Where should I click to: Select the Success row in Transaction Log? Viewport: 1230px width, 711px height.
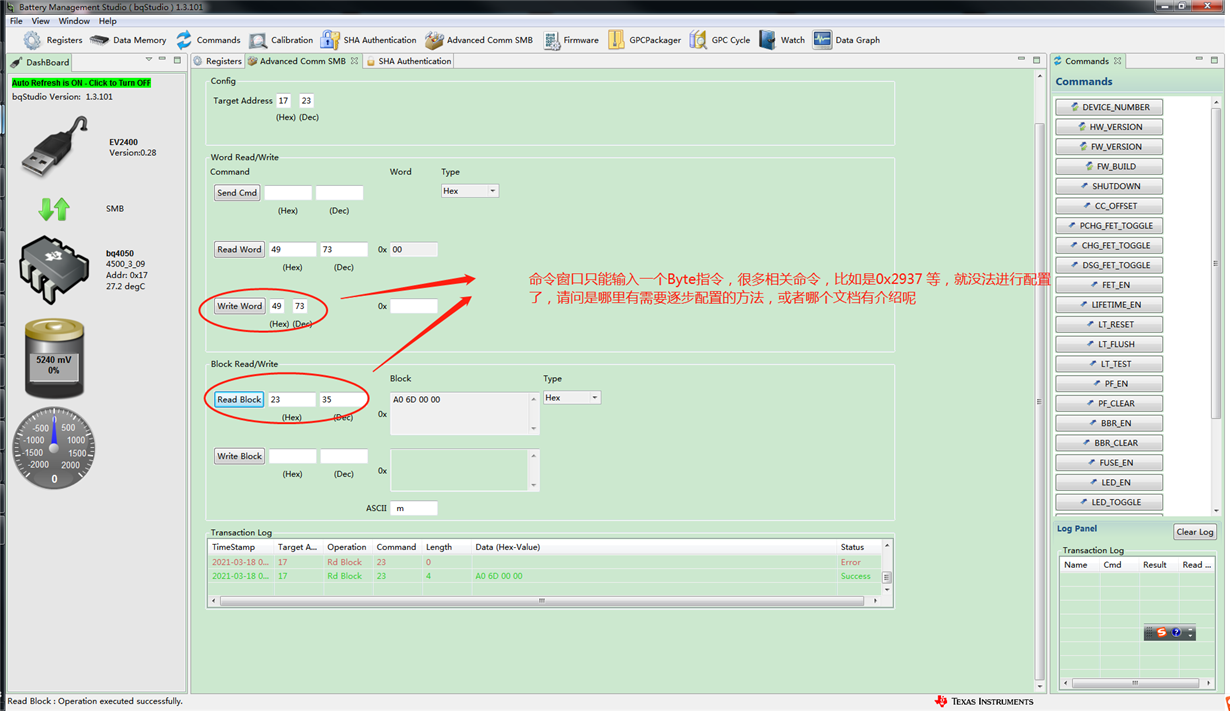[545, 576]
